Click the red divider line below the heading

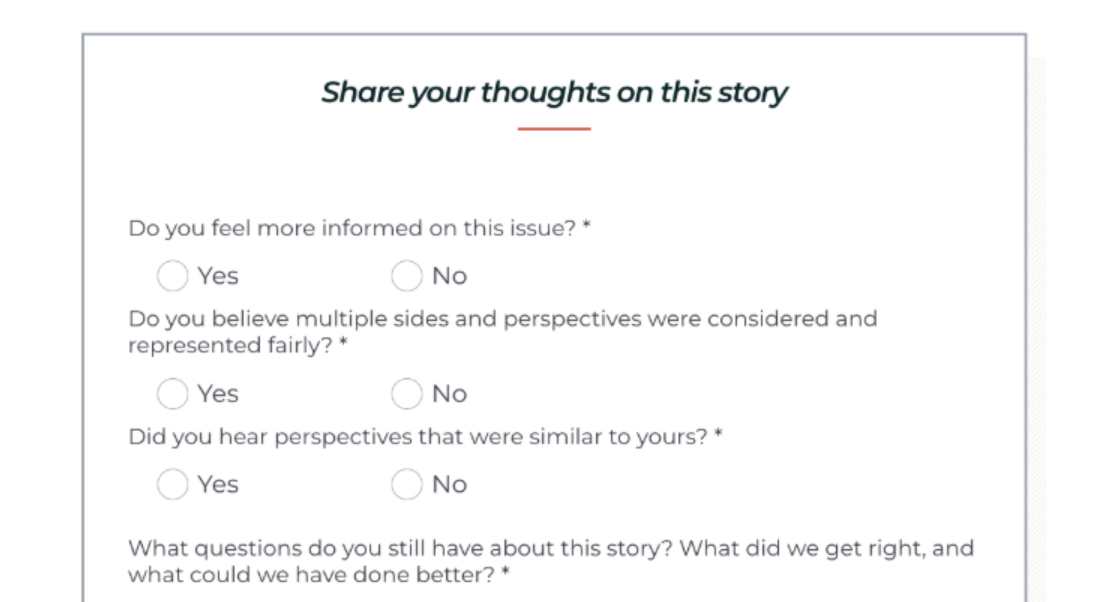tap(554, 129)
